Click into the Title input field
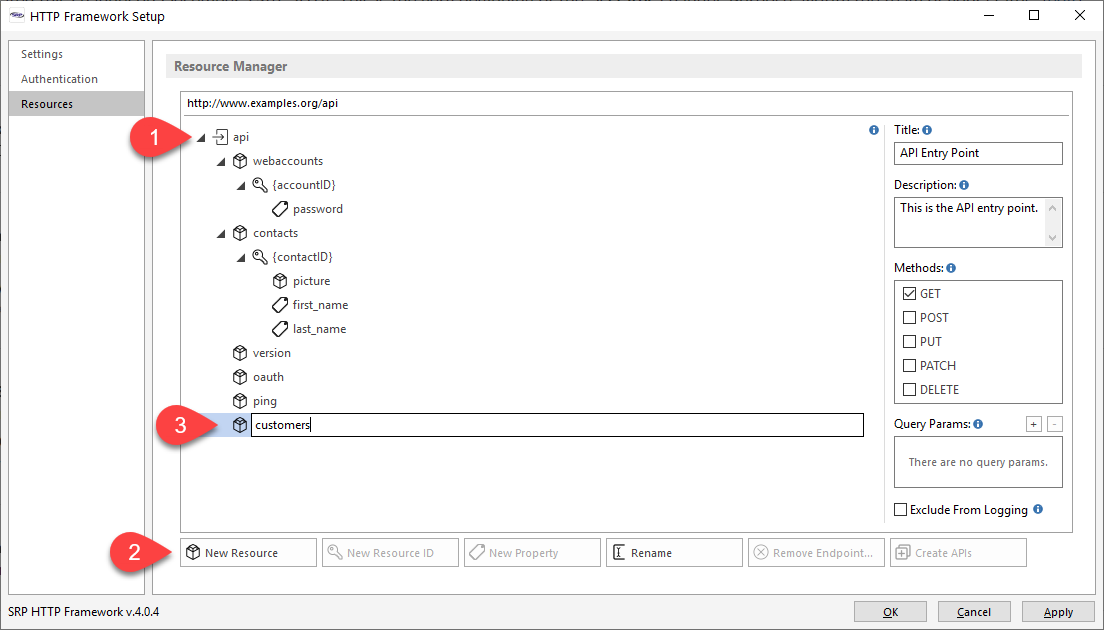 (977, 153)
